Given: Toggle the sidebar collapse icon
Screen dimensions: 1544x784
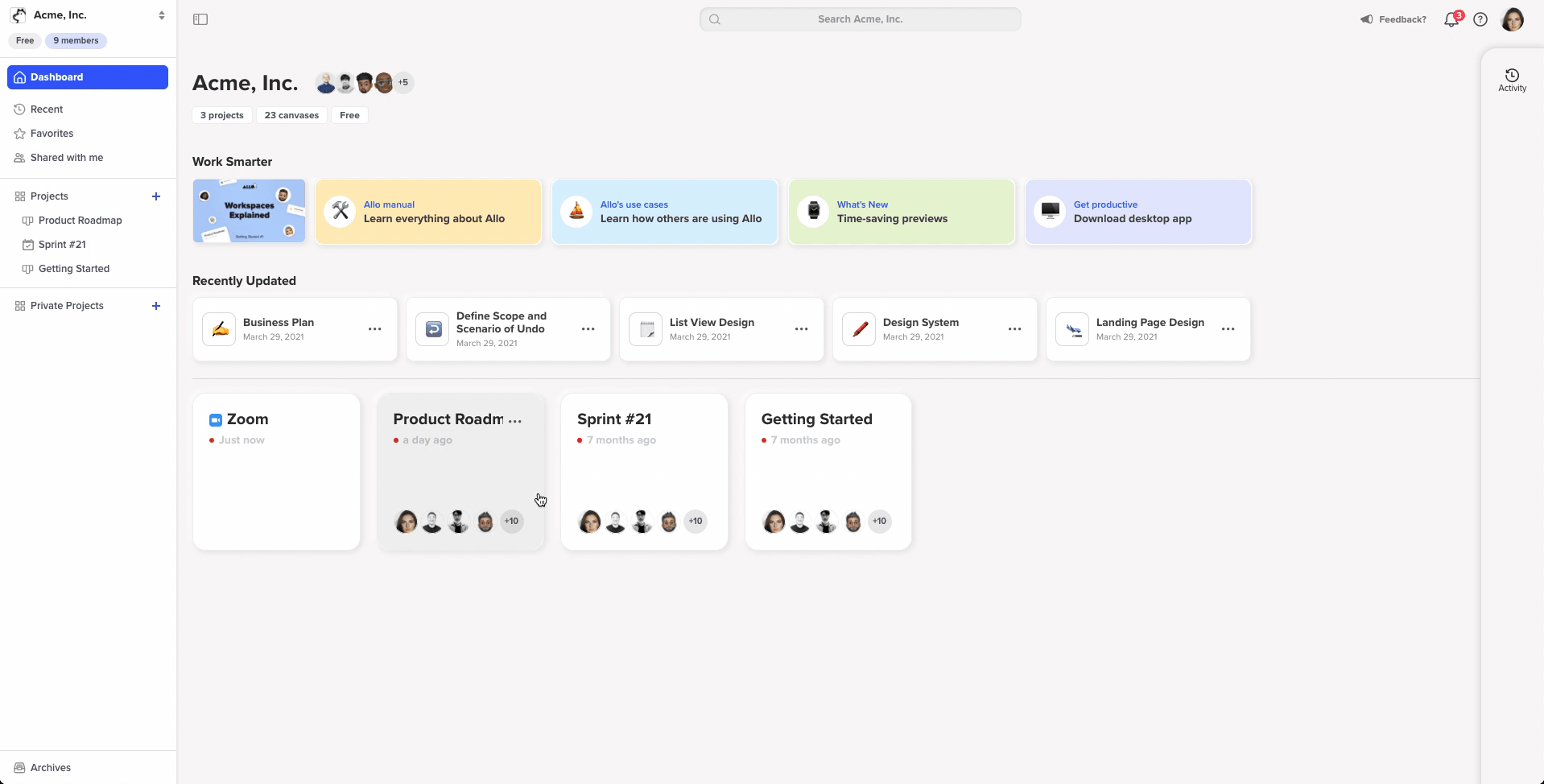Looking at the screenshot, I should coord(200,19).
